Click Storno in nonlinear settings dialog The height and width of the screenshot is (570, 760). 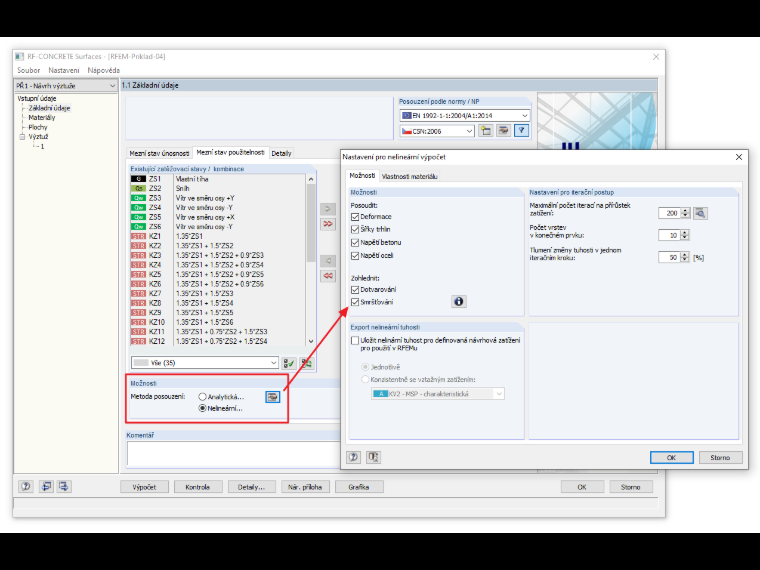point(720,458)
